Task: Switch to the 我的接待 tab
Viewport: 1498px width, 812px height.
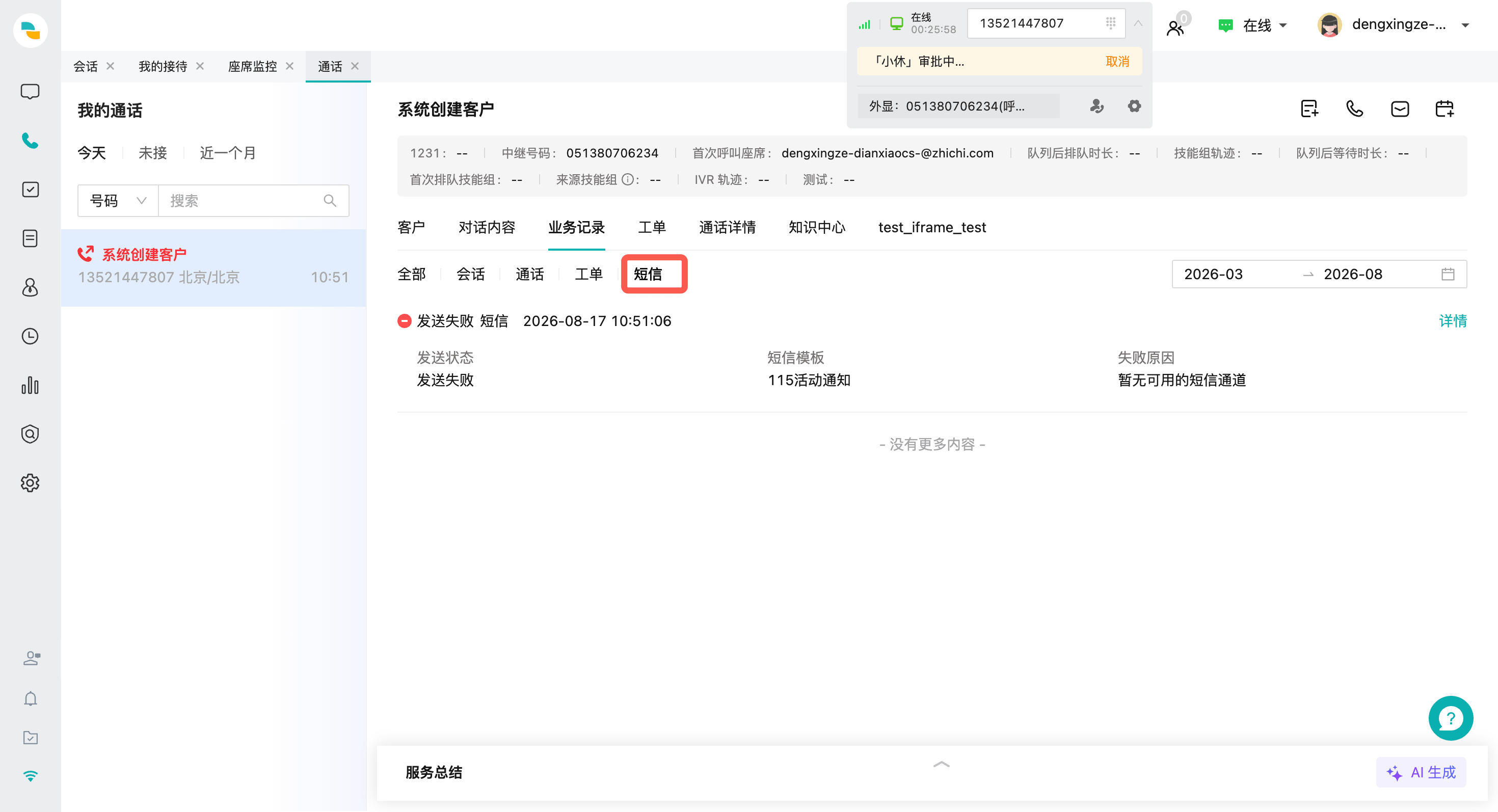Action: coord(163,66)
